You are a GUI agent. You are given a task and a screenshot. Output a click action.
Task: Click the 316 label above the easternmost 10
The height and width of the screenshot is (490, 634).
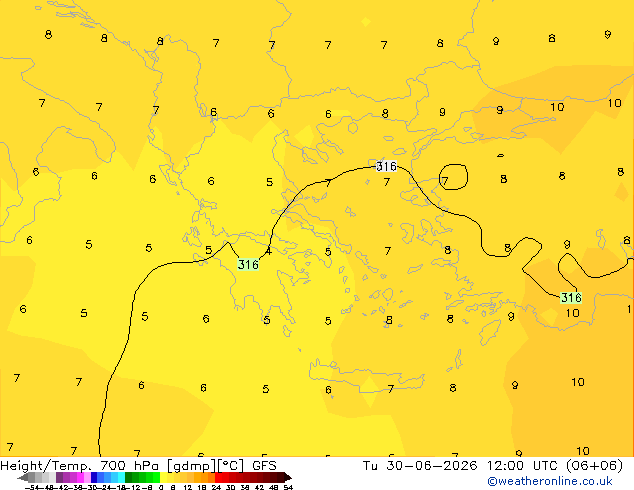(571, 298)
